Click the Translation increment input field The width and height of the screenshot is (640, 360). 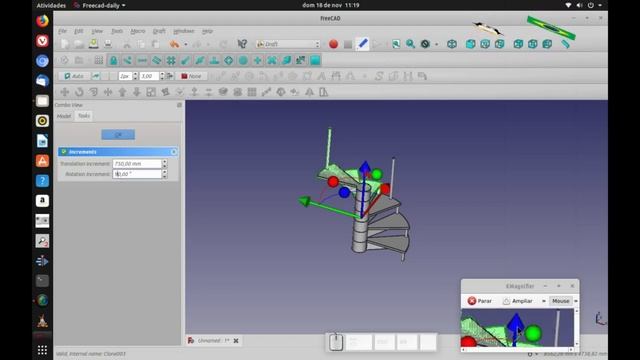tap(137, 164)
